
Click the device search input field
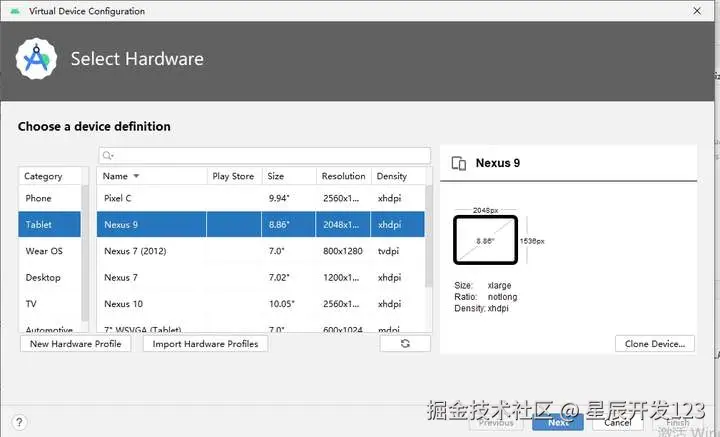tap(264, 155)
